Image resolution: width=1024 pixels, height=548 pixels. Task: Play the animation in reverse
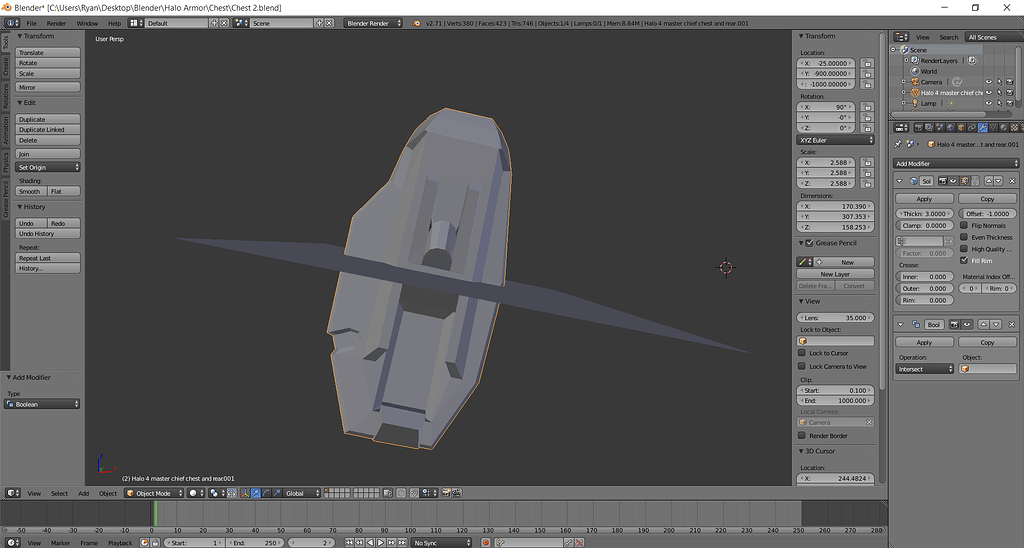(x=370, y=543)
